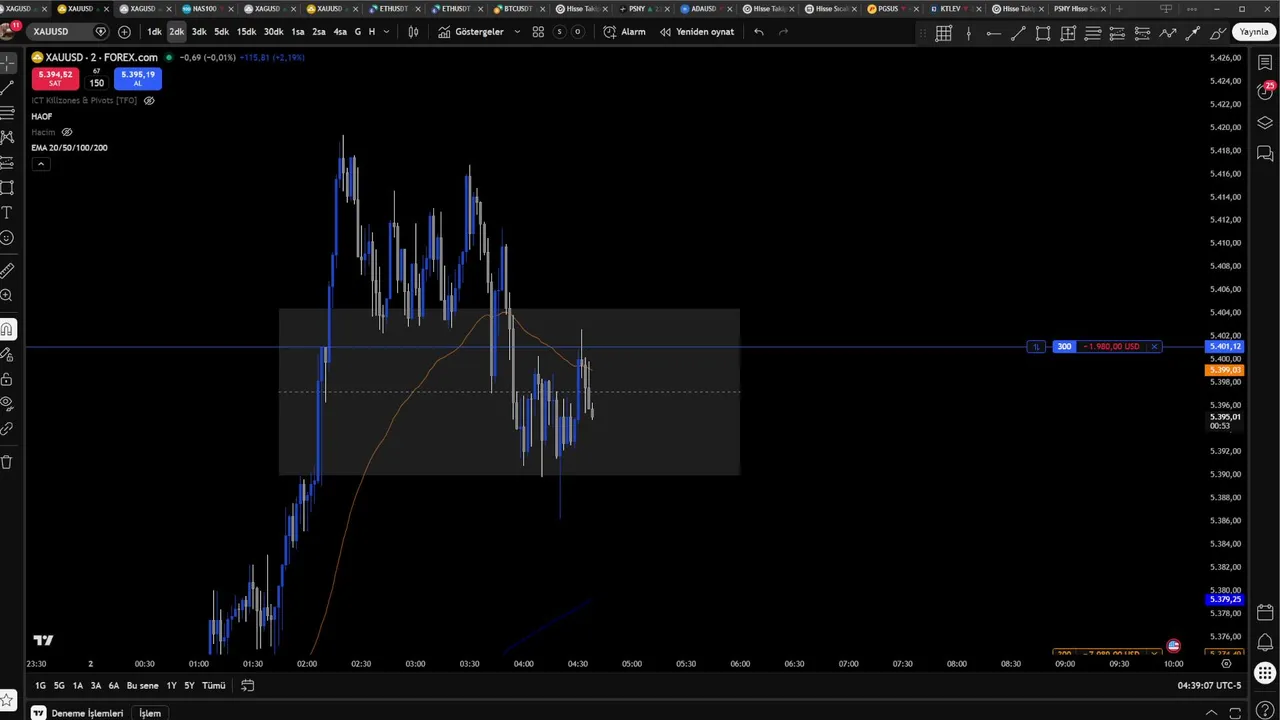
Task: Cancel the 300 order line with X
Action: click(1154, 347)
